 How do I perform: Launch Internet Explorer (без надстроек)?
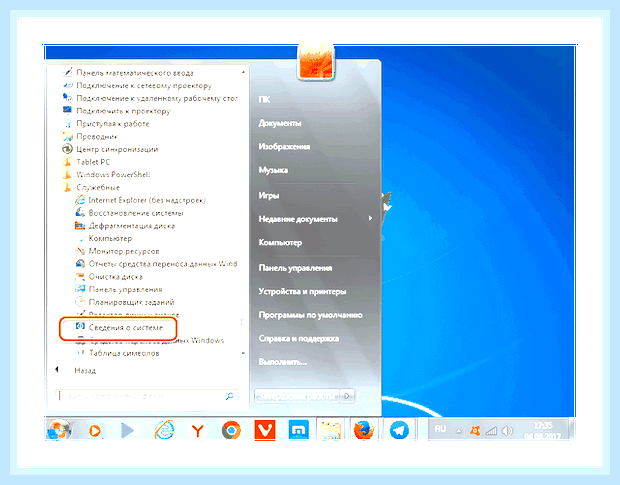[140, 200]
